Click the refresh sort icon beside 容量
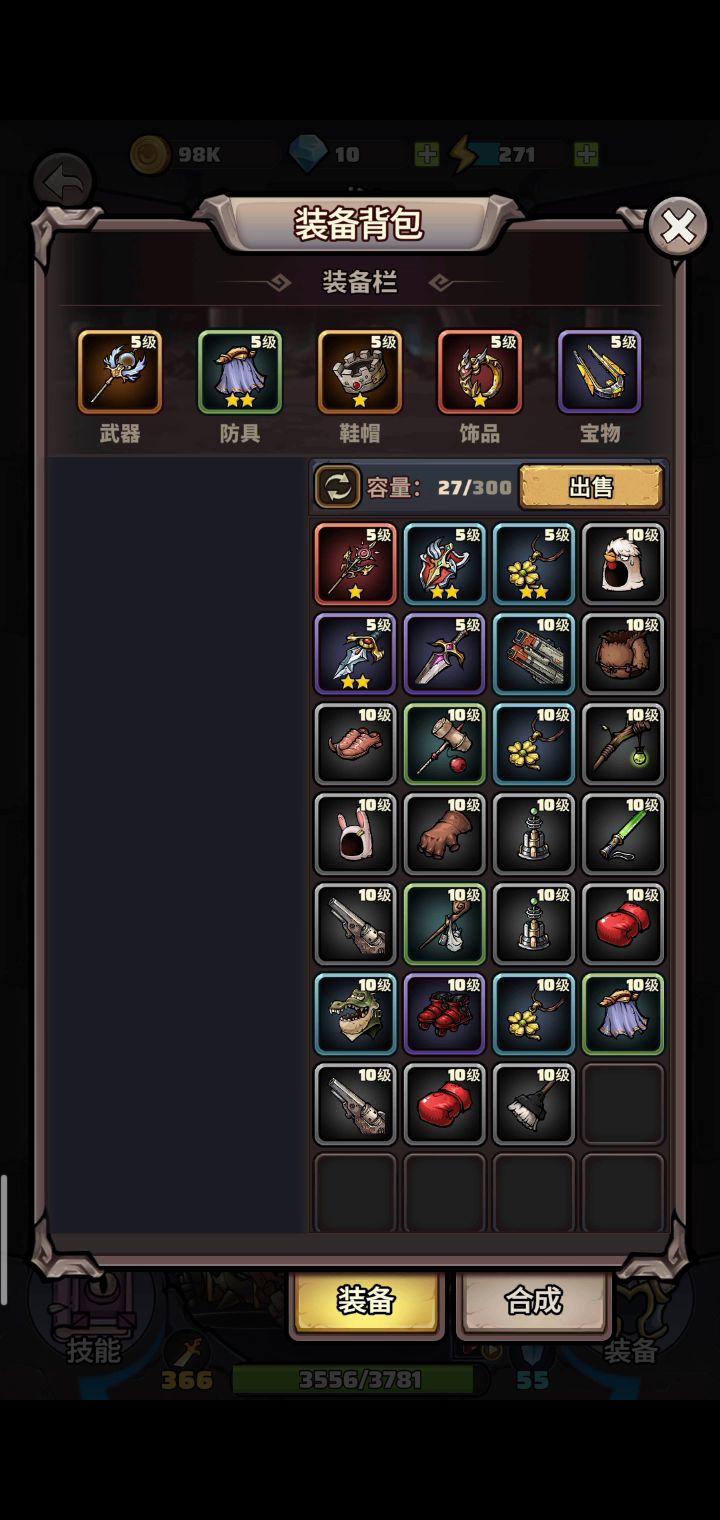Screen dimensions: 720x1520 point(338,487)
